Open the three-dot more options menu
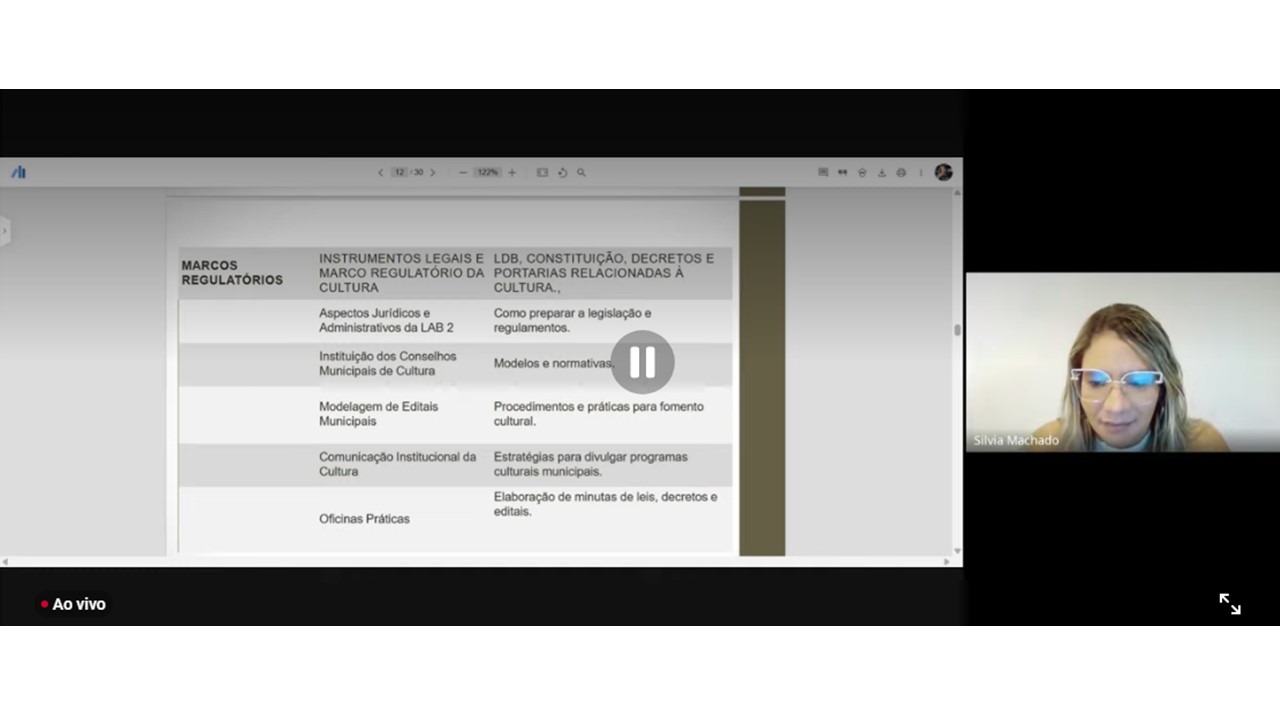 pyautogui.click(x=921, y=173)
